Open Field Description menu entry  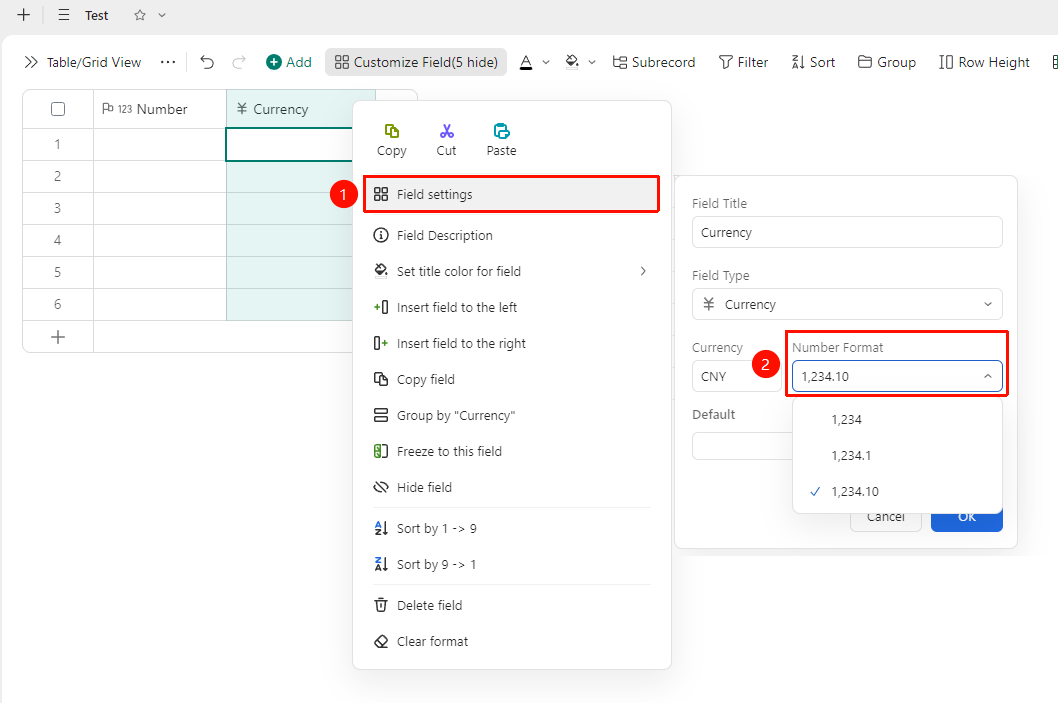coord(511,235)
